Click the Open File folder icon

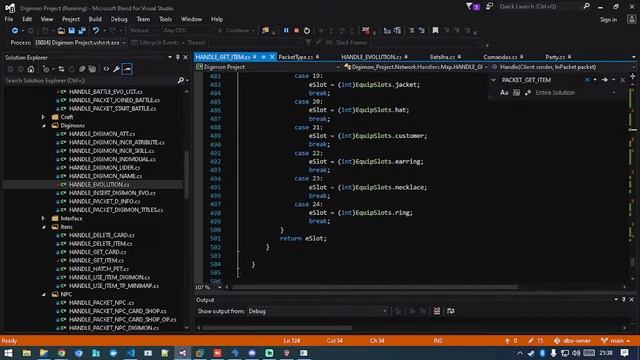click(61, 31)
